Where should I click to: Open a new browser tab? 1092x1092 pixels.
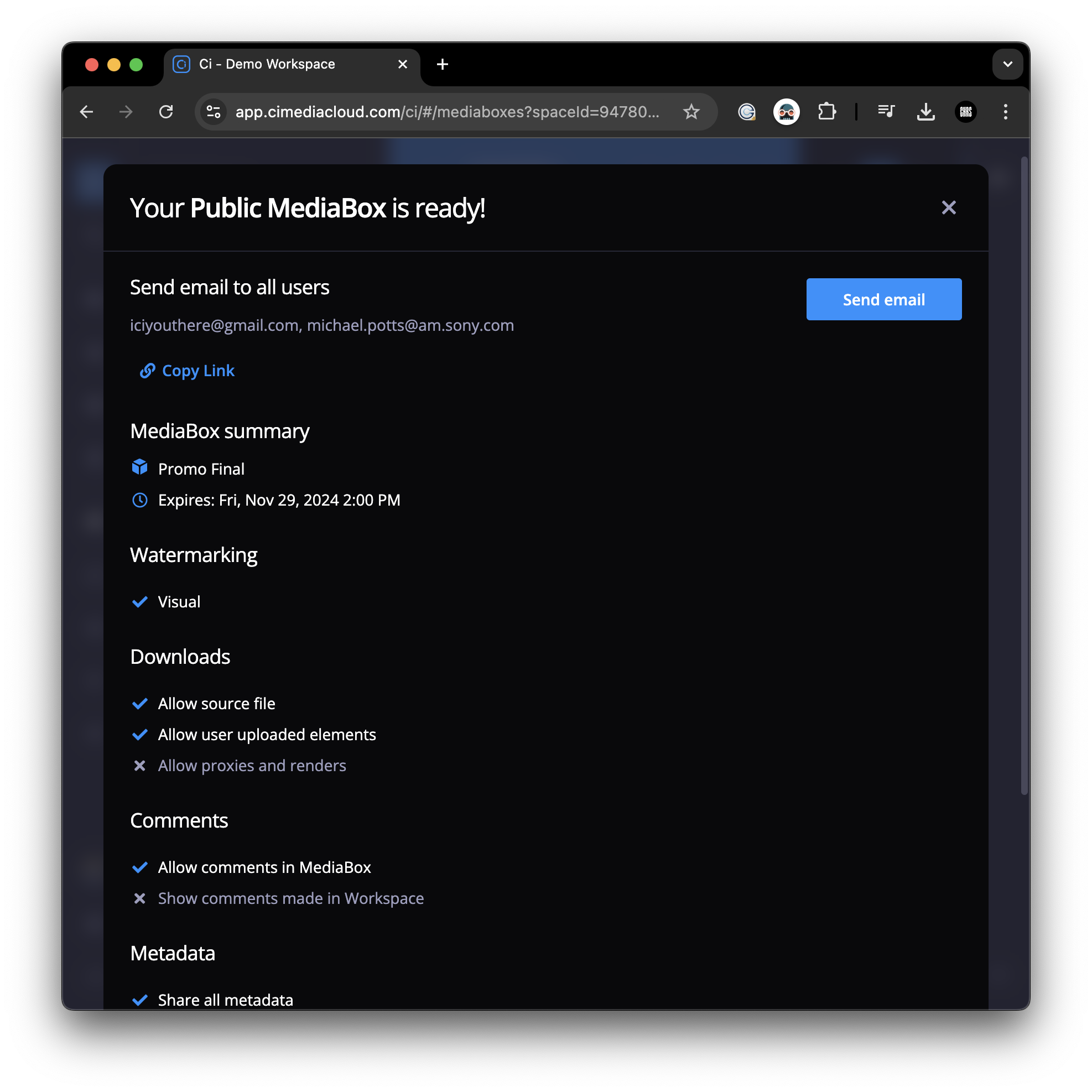pos(443,64)
